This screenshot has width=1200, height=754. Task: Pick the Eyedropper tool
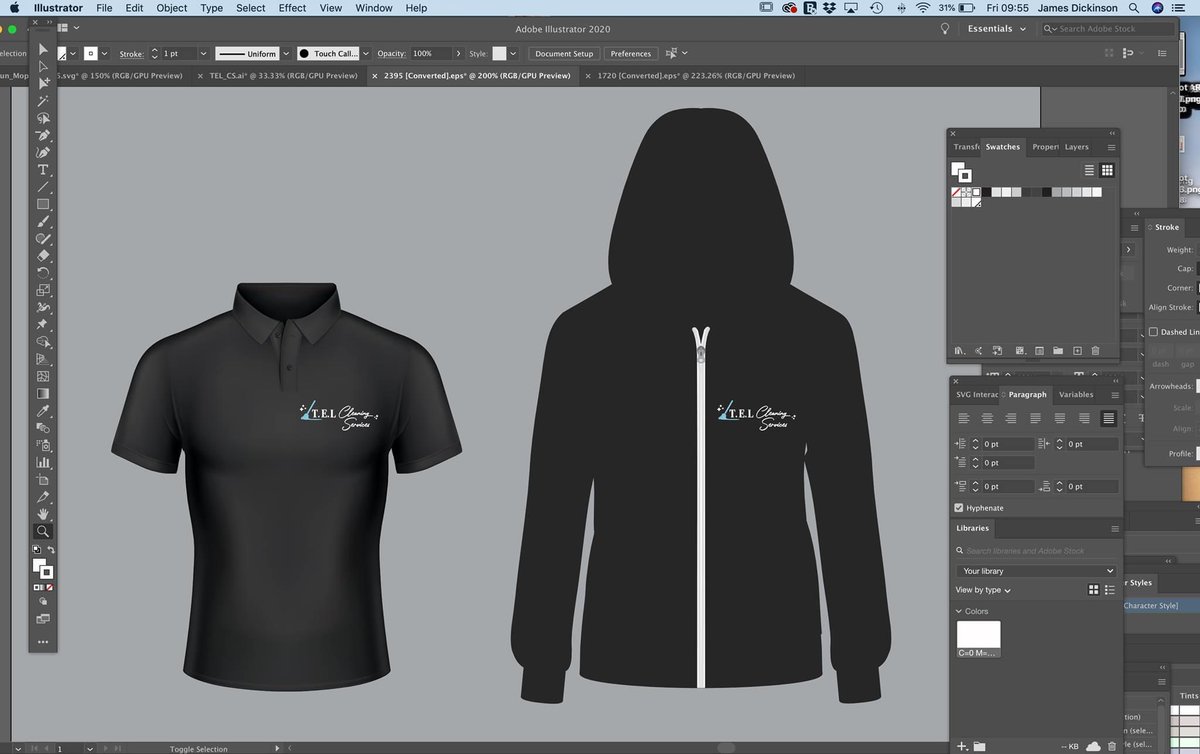click(x=43, y=411)
